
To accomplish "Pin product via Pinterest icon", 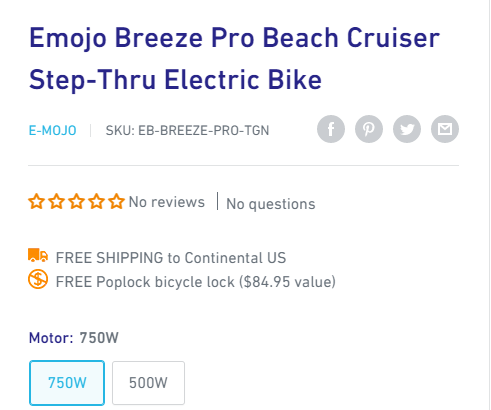I will 369,129.
